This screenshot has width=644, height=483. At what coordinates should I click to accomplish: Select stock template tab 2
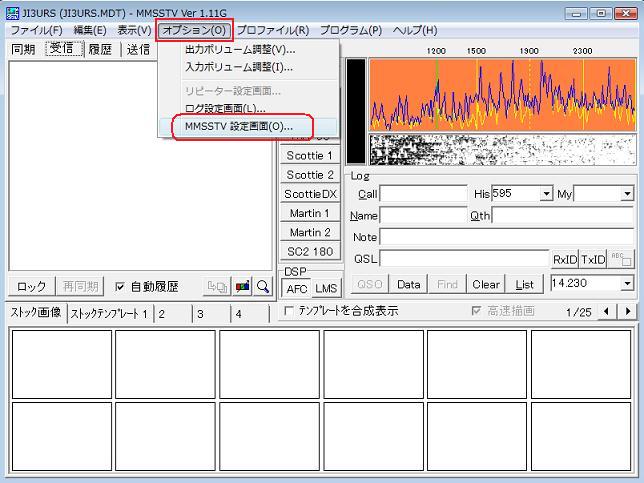pos(172,314)
